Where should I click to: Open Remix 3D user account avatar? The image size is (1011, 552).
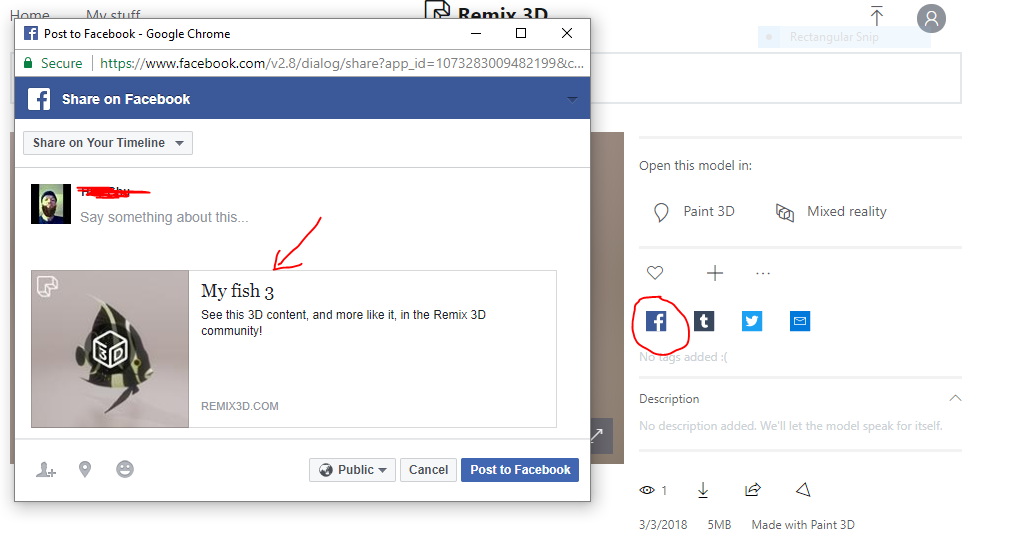[931, 18]
